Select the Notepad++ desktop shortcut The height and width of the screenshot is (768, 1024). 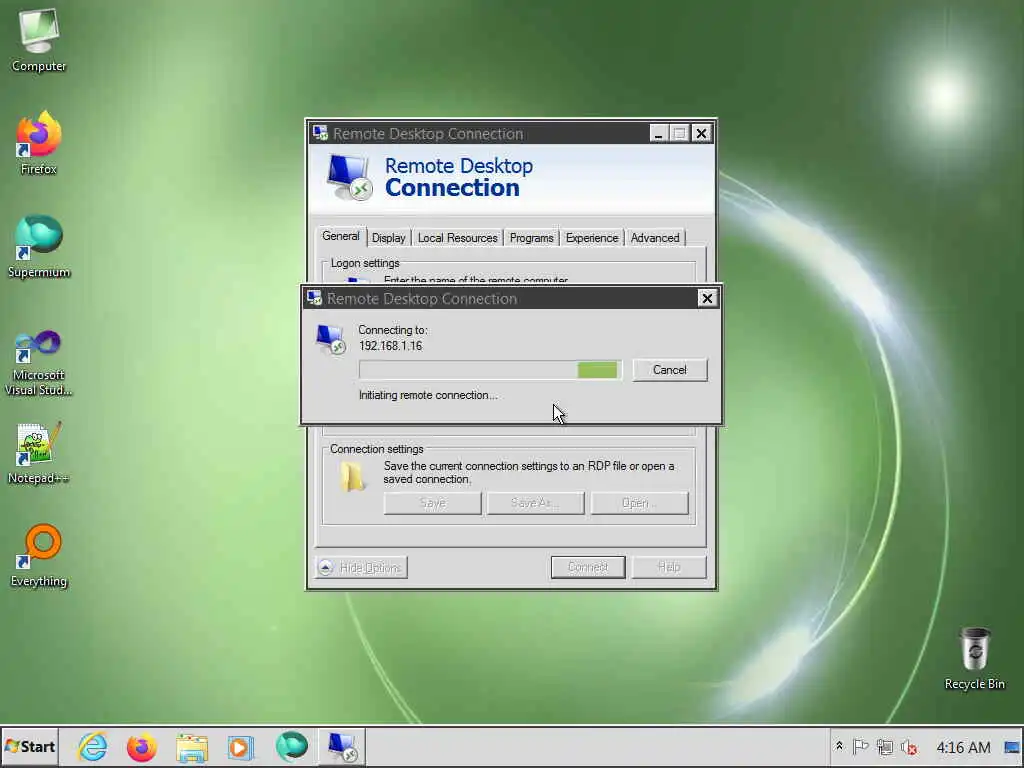tap(39, 453)
